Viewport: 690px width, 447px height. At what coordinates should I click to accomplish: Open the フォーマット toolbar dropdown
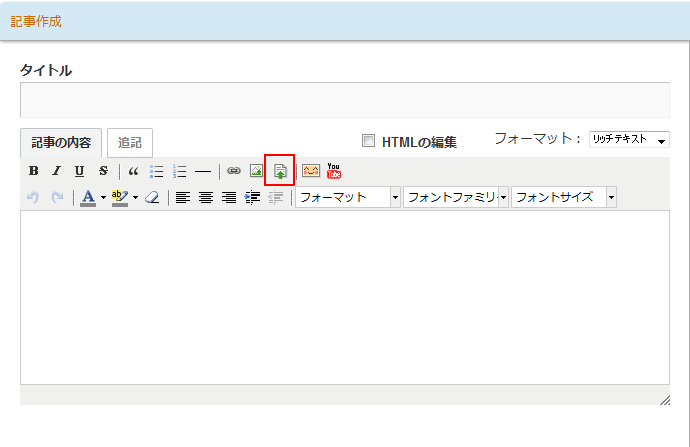tap(348, 197)
